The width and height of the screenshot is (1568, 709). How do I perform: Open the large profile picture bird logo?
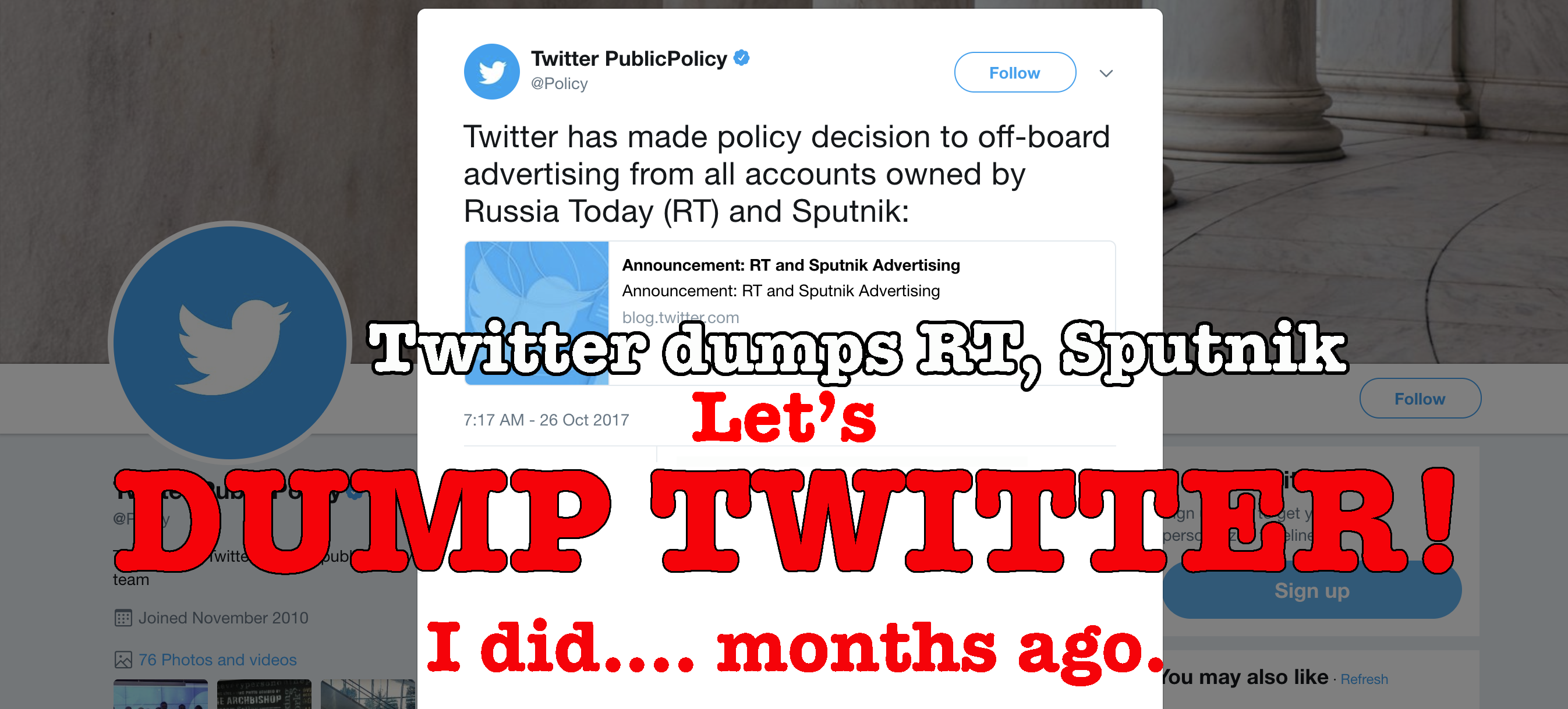230,343
